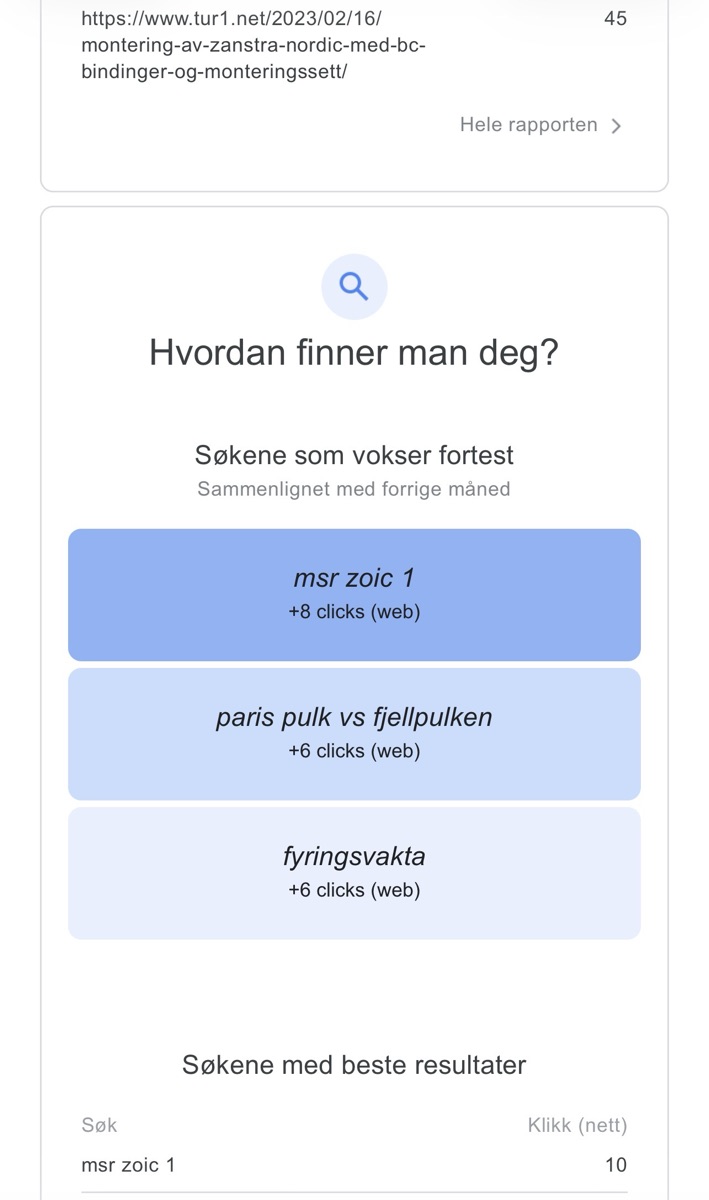This screenshot has width=709, height=1200.
Task: Click the "Søkene med beste resultater" heading
Action: 354,1065
